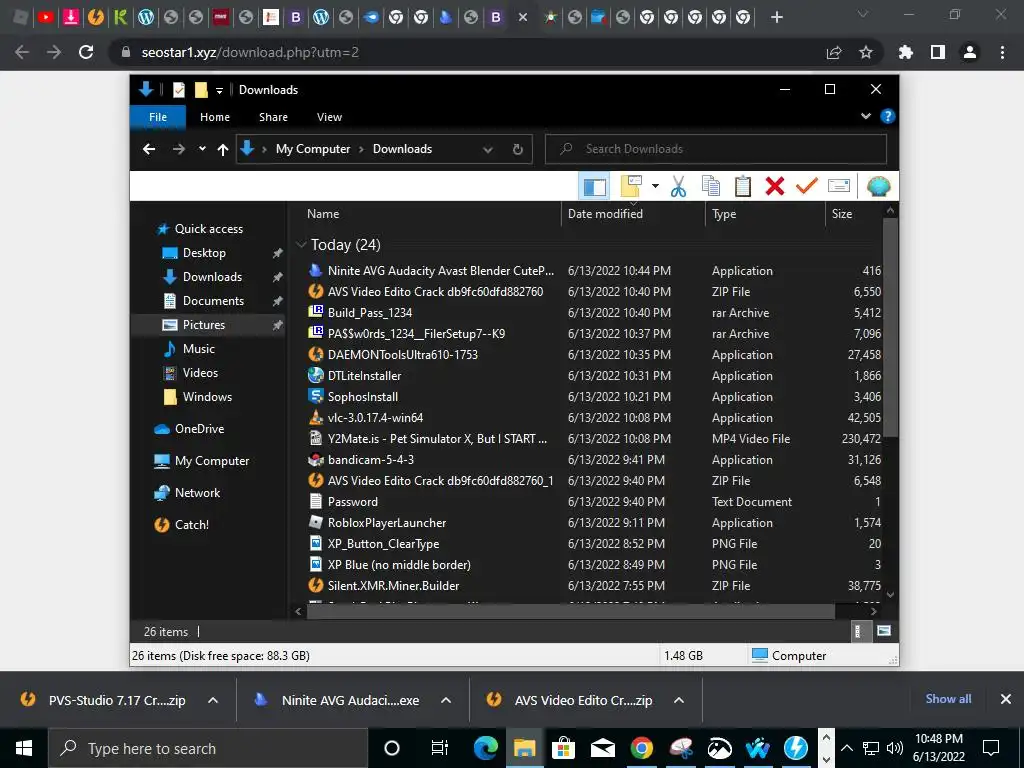Open address bar history dropdown
Image resolution: width=1024 pixels, height=768 pixels.
488,150
